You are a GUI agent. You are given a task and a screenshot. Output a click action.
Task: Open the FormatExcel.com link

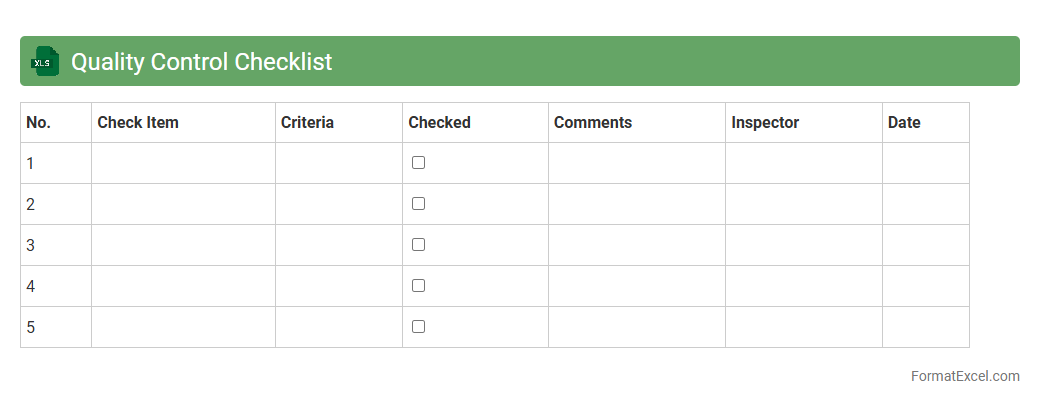click(964, 376)
